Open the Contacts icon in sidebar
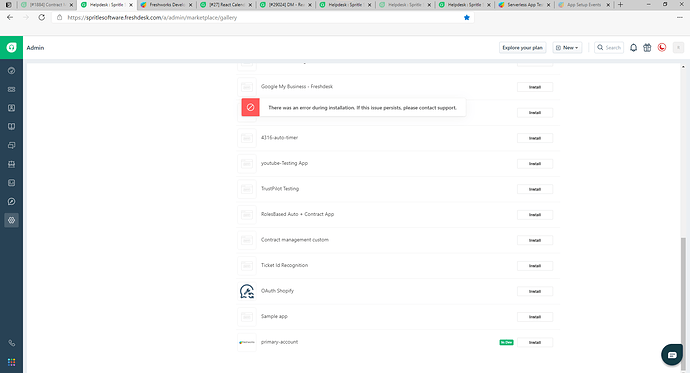The width and height of the screenshot is (690, 373). (11, 108)
